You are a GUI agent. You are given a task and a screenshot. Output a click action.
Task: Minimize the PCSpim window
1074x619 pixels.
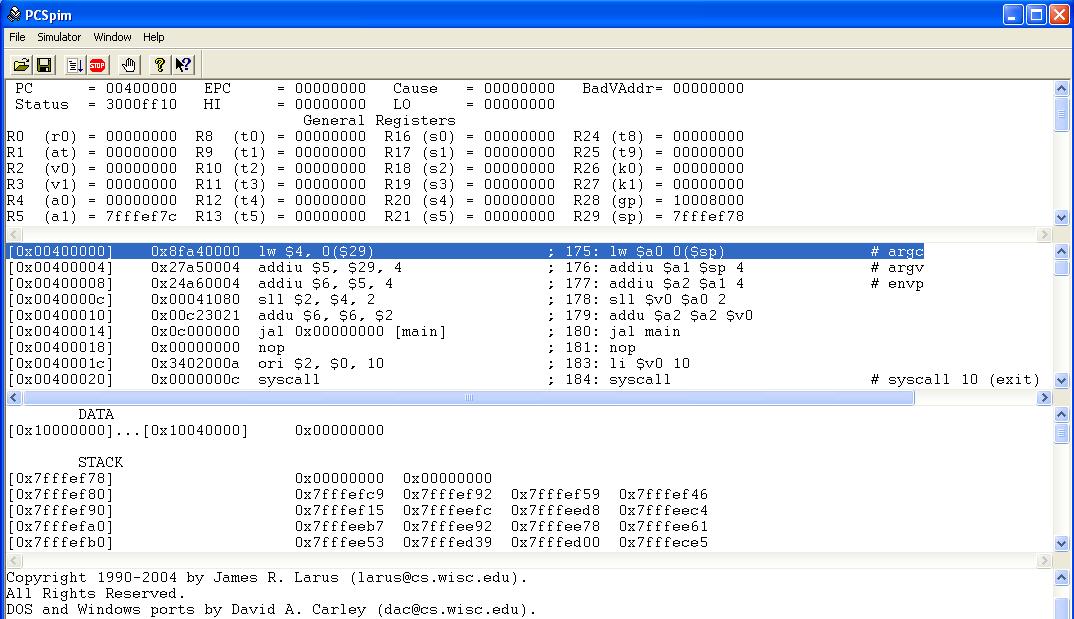(x=1013, y=14)
